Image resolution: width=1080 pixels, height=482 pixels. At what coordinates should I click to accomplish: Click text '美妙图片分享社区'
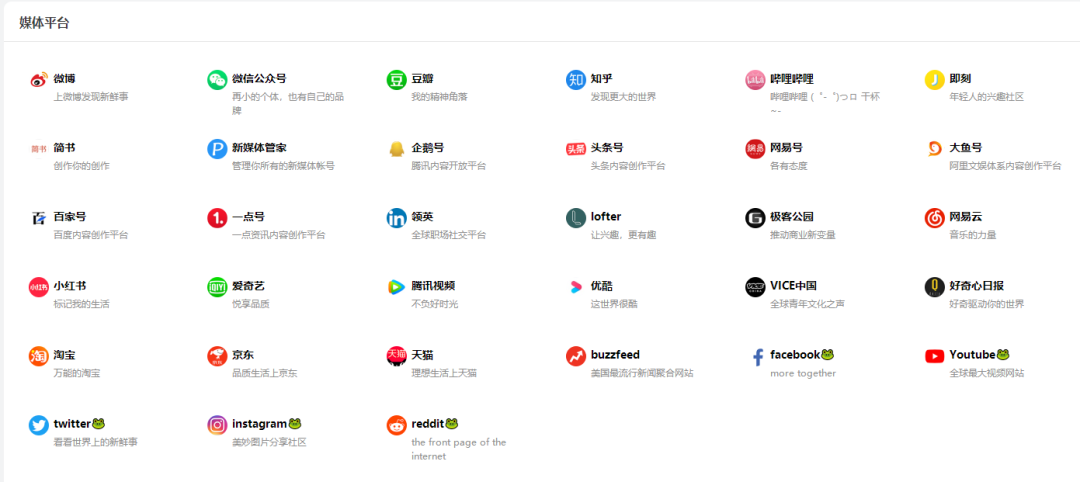click(x=269, y=442)
